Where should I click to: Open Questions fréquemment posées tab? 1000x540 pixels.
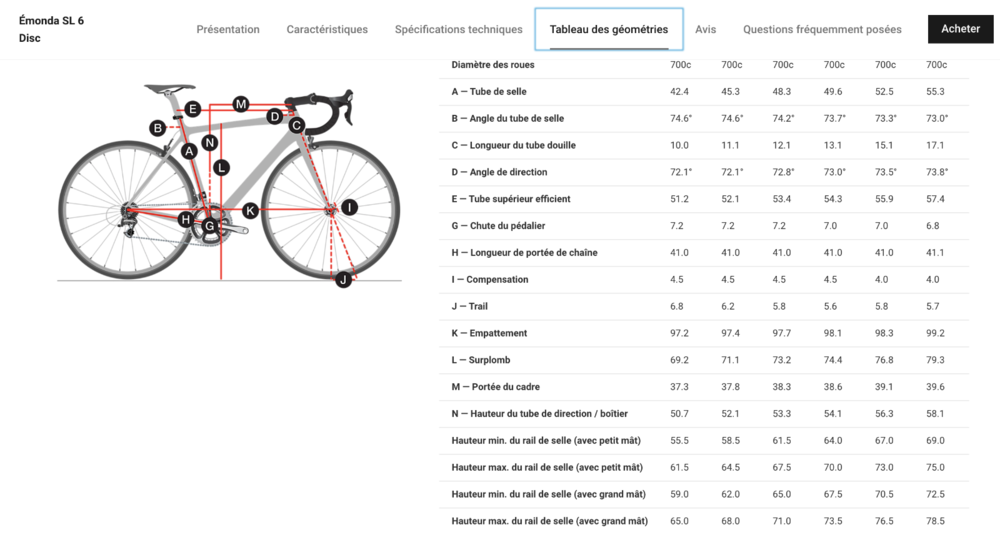pyautogui.click(x=822, y=30)
